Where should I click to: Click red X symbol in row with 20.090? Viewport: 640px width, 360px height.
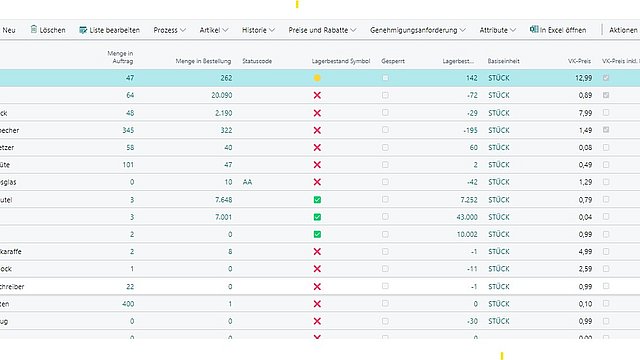317,95
